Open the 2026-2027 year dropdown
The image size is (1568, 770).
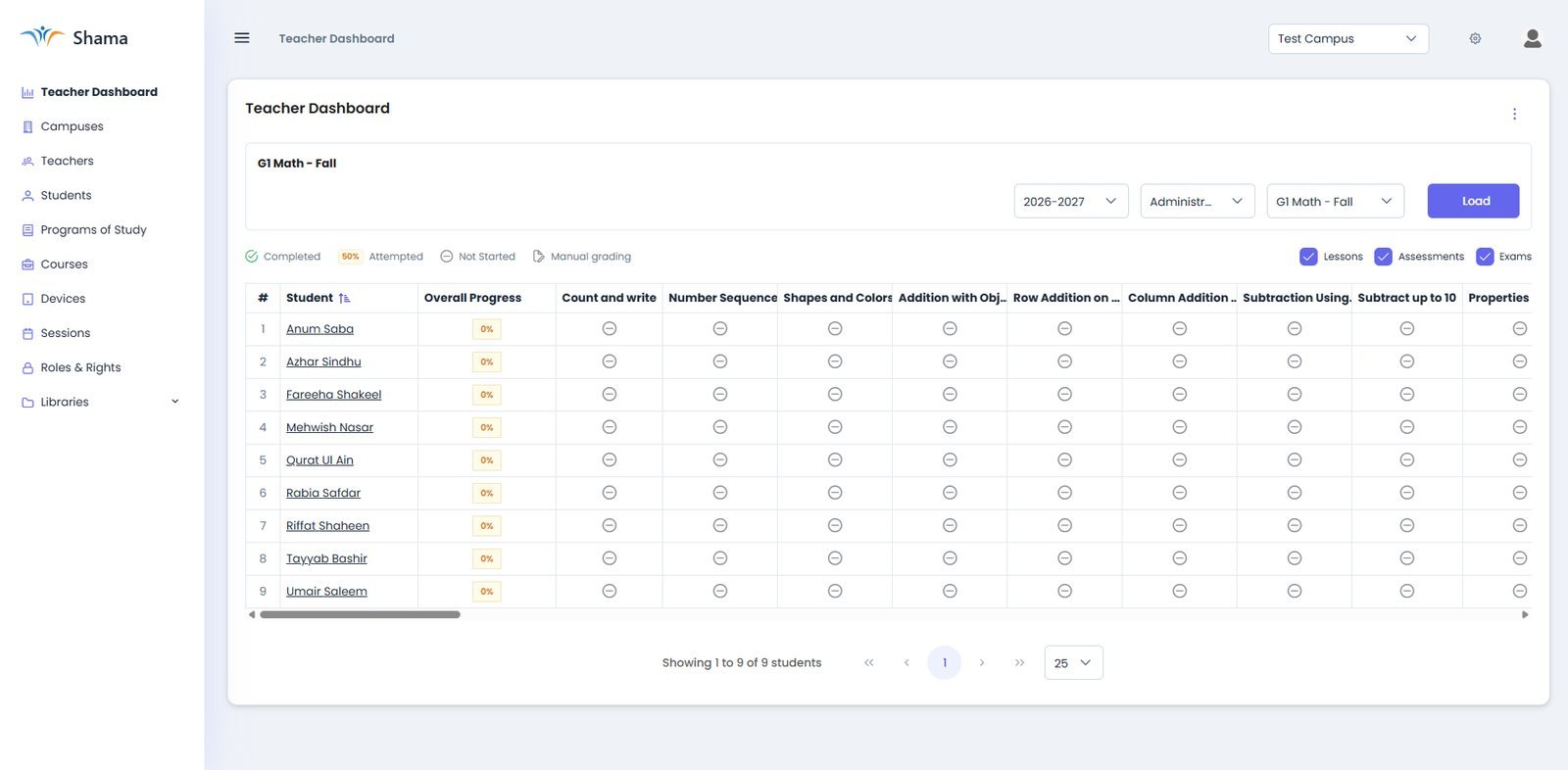[1071, 201]
